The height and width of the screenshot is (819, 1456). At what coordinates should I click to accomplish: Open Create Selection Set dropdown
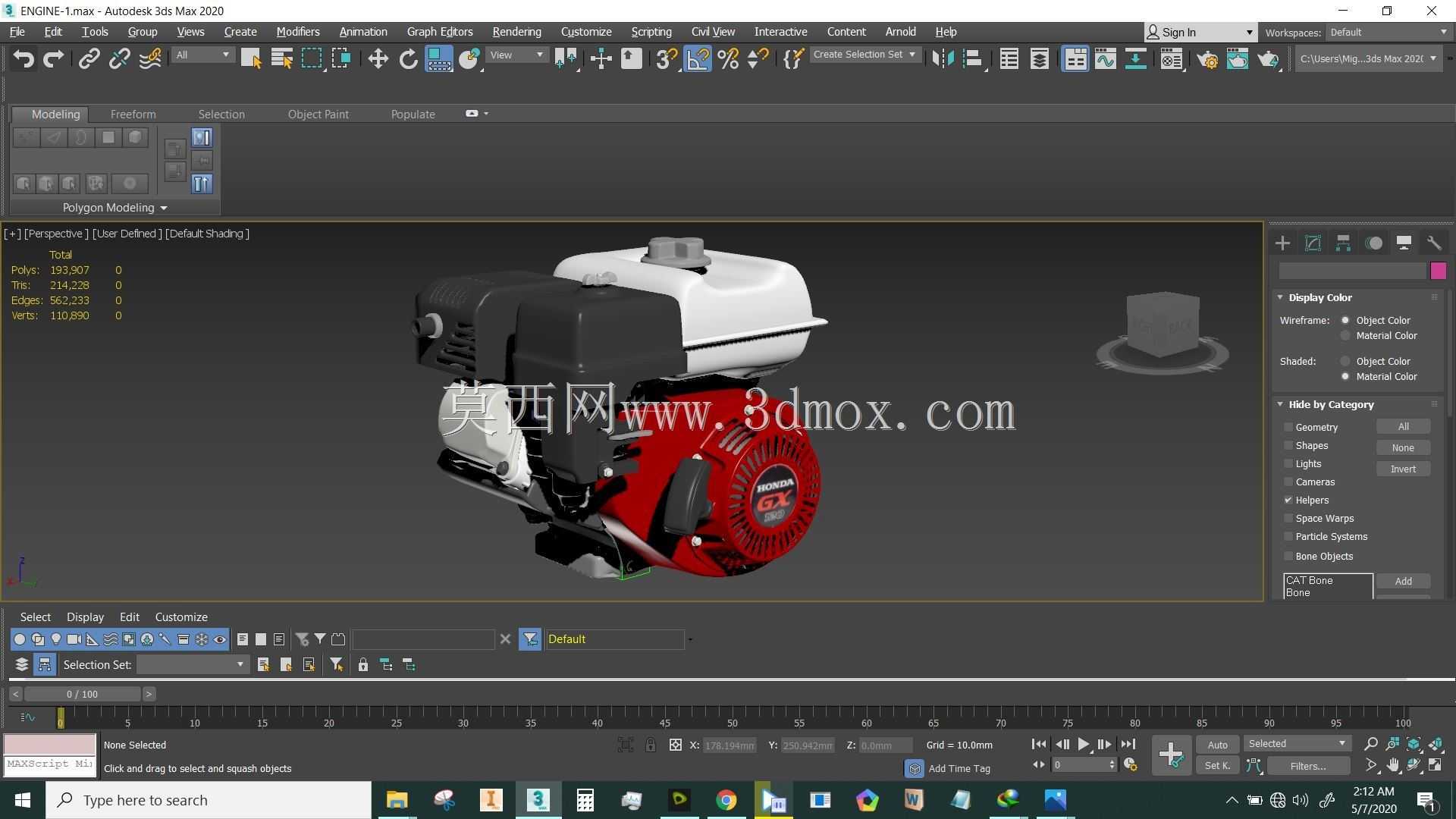click(864, 55)
